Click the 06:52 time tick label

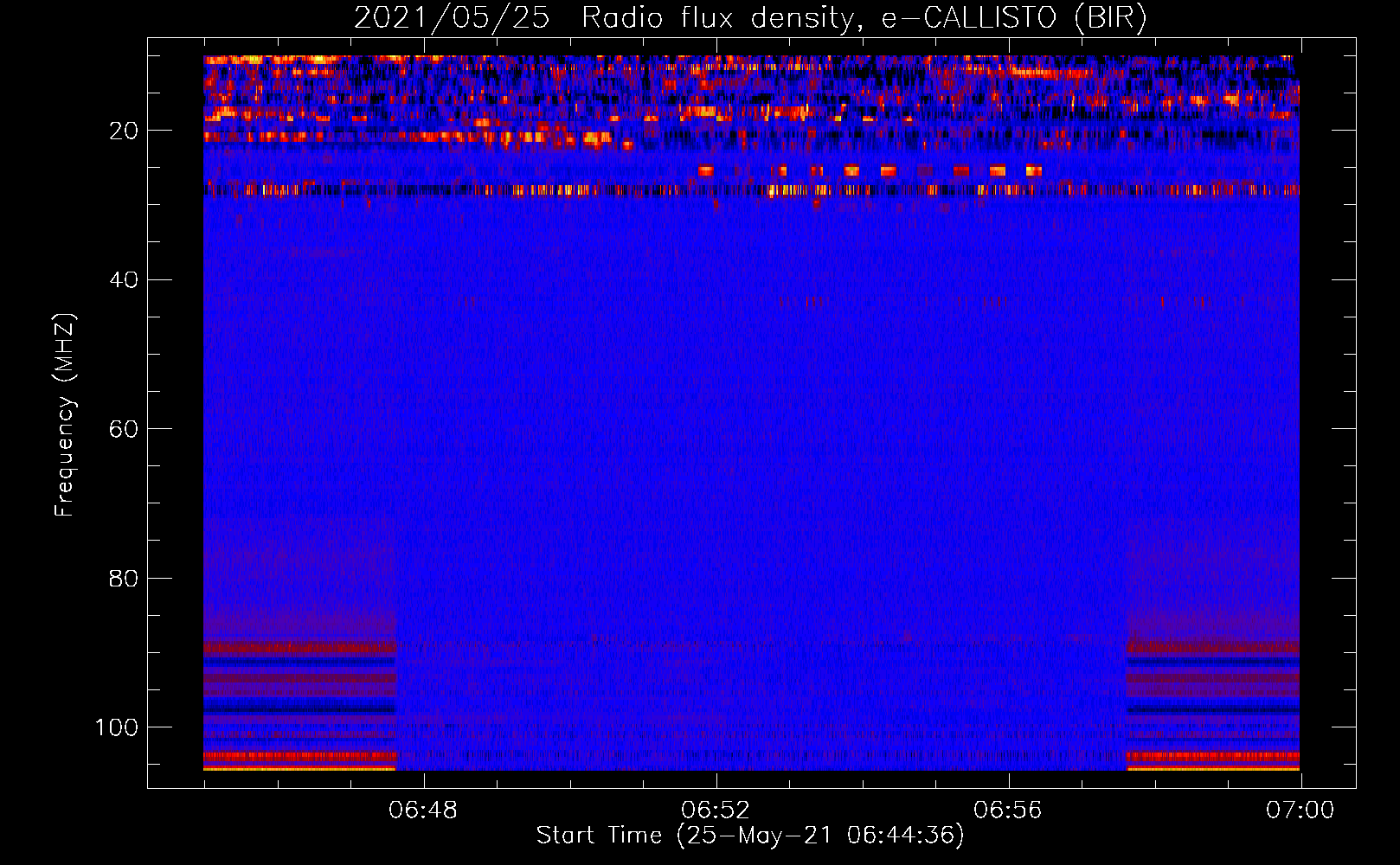pyautogui.click(x=716, y=811)
